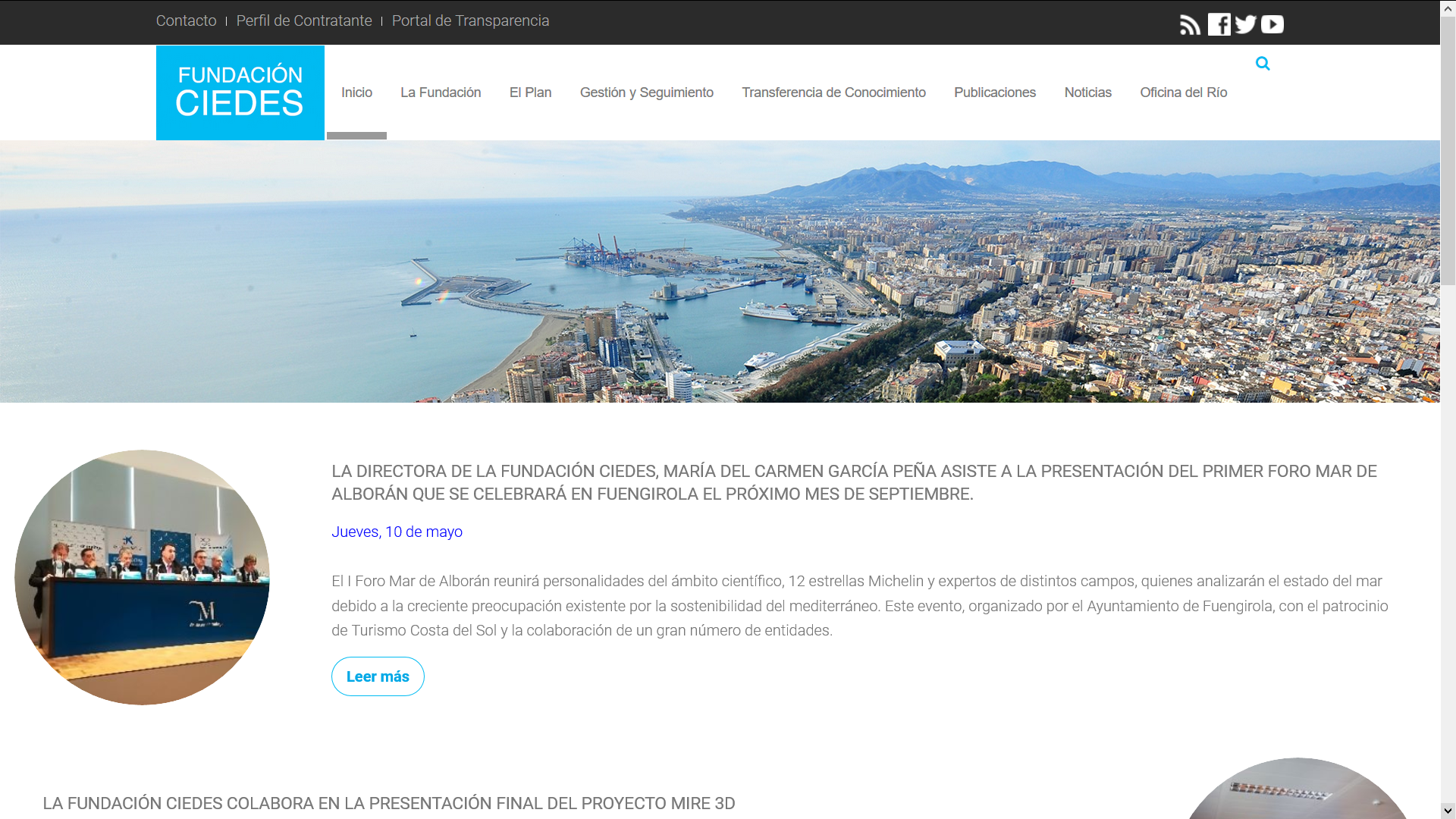This screenshot has width=1456, height=819.
Task: Follow the Perfil de Contratante link
Action: pyautogui.click(x=304, y=20)
